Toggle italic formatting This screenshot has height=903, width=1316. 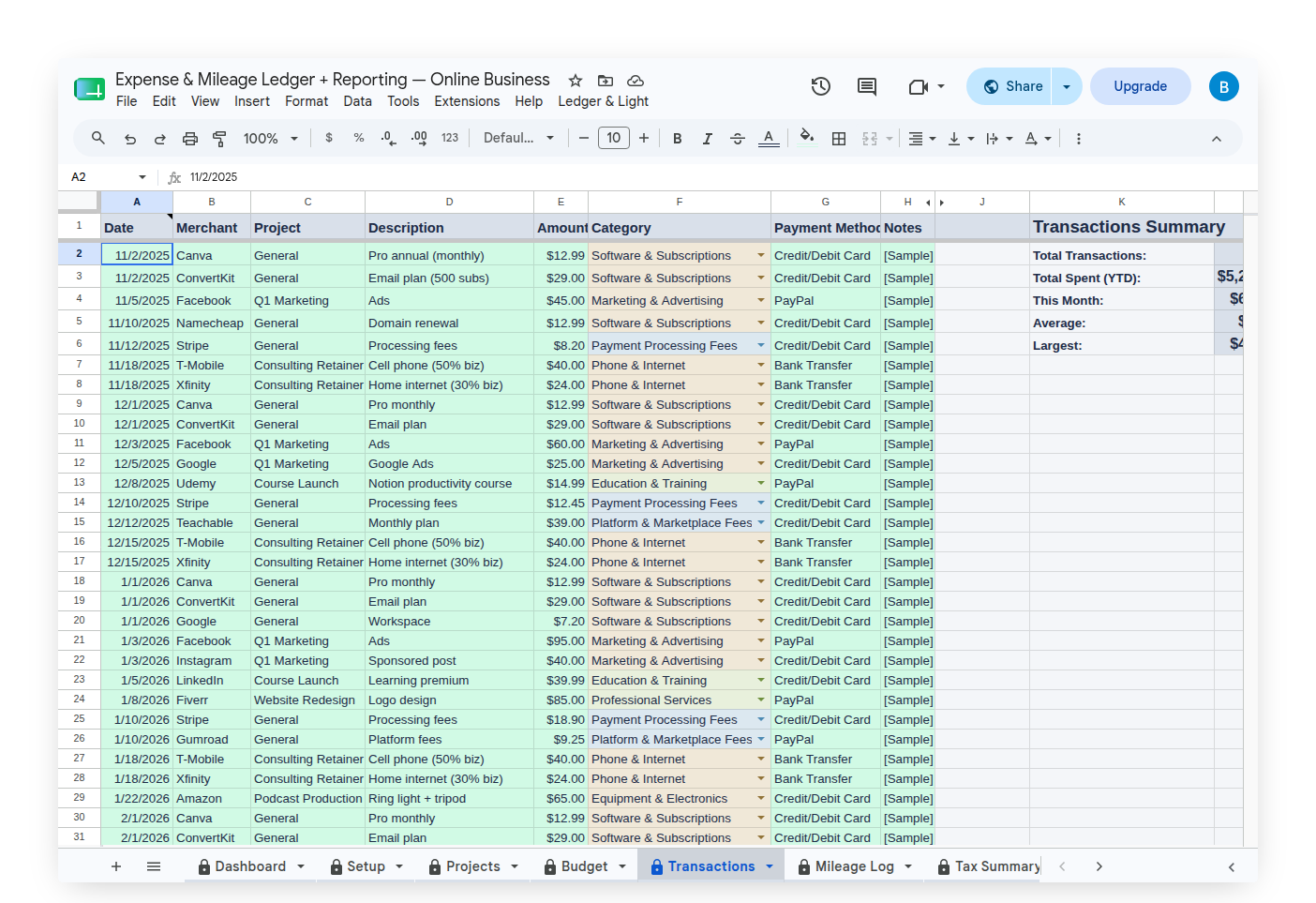708,139
